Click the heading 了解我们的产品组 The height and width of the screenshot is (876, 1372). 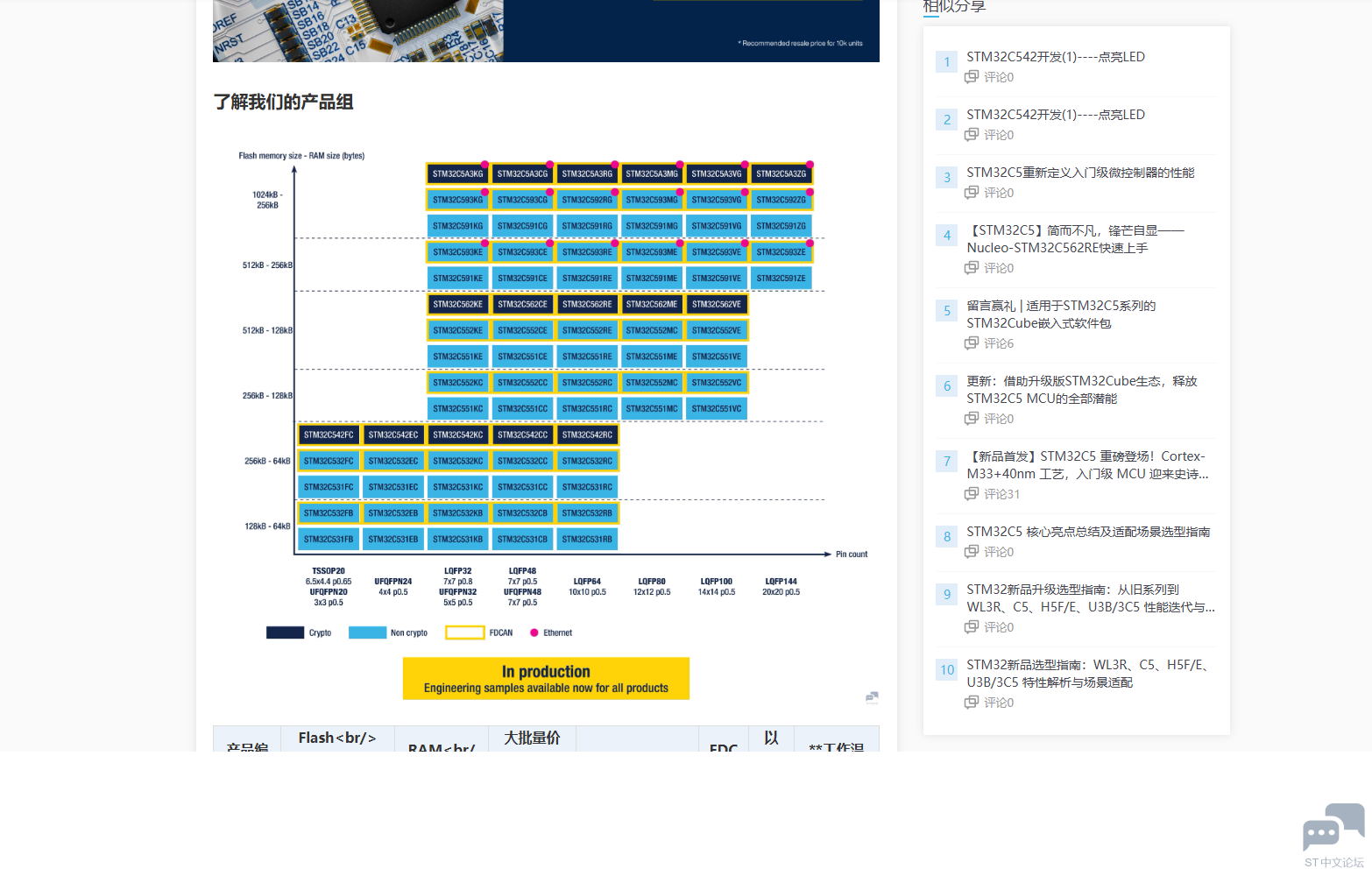coord(284,102)
